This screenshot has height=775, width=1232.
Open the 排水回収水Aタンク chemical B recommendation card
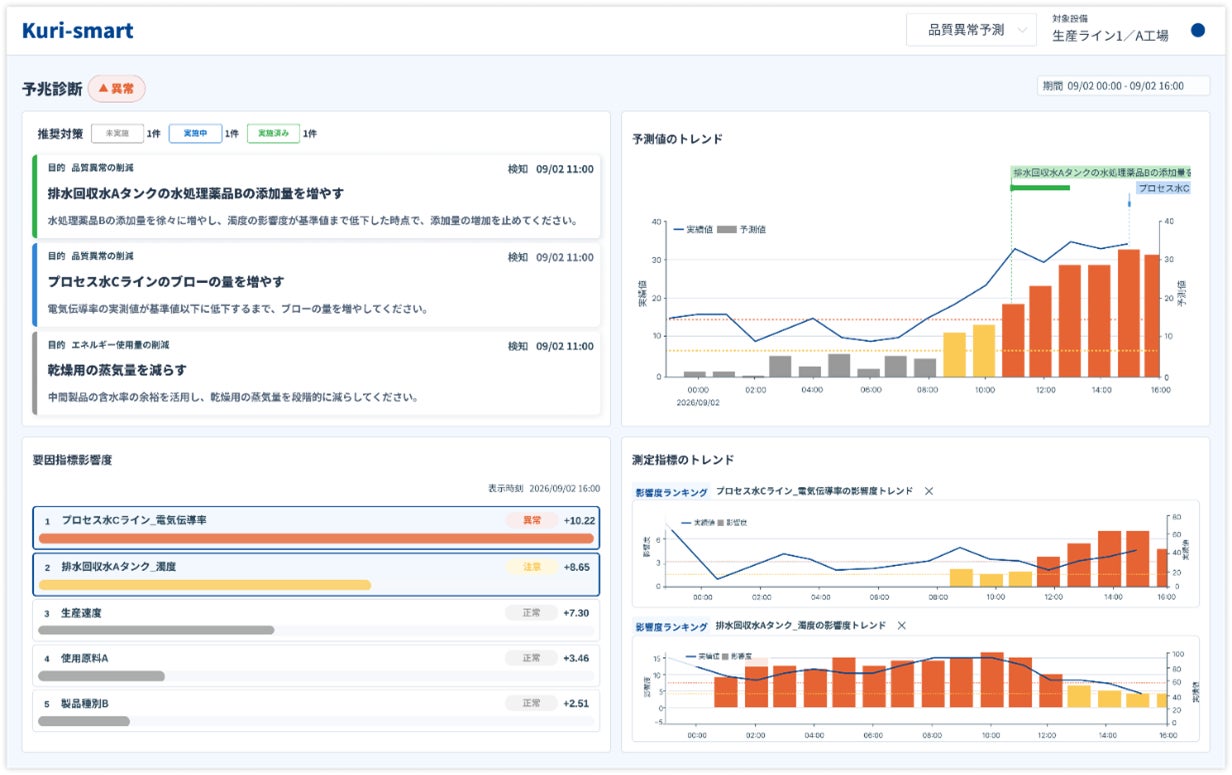point(316,196)
